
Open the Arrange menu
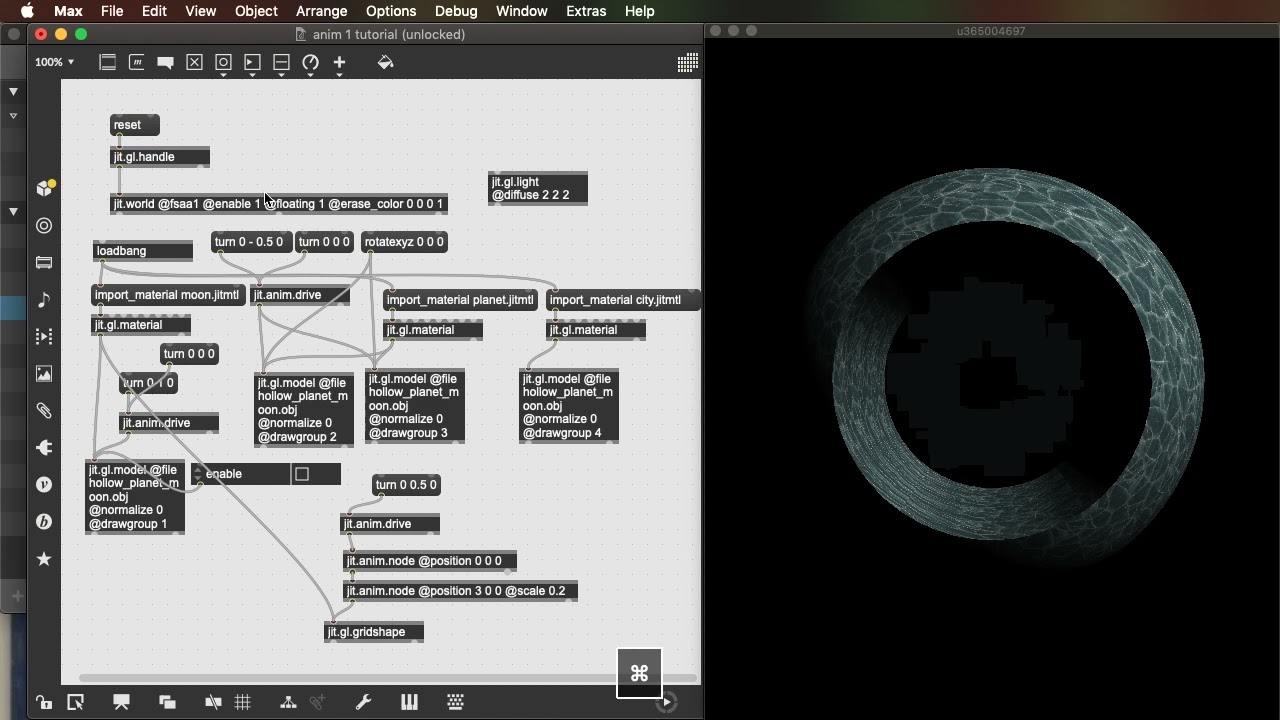pos(322,11)
